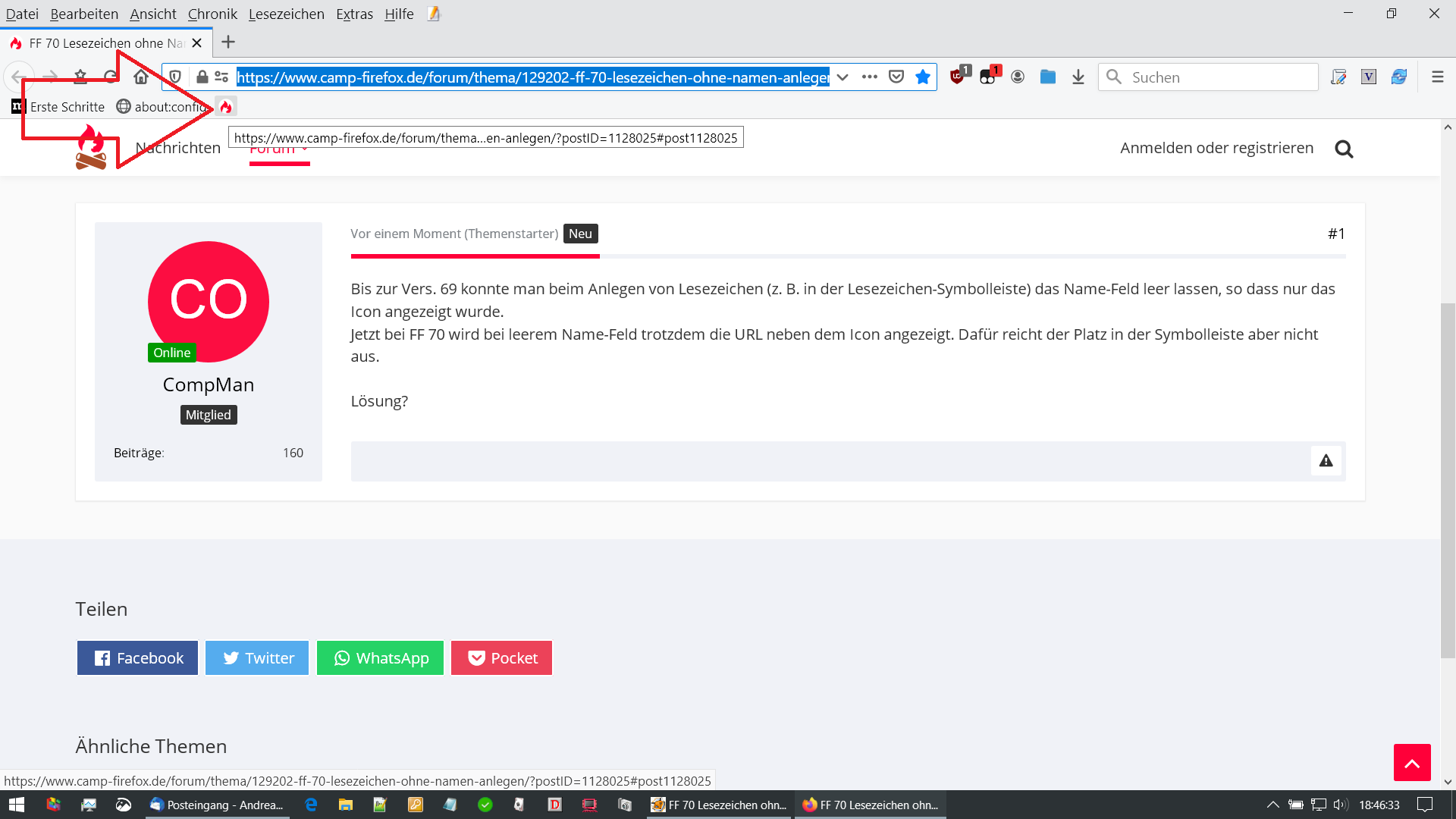Open the hamburger application menu

[x=1437, y=77]
